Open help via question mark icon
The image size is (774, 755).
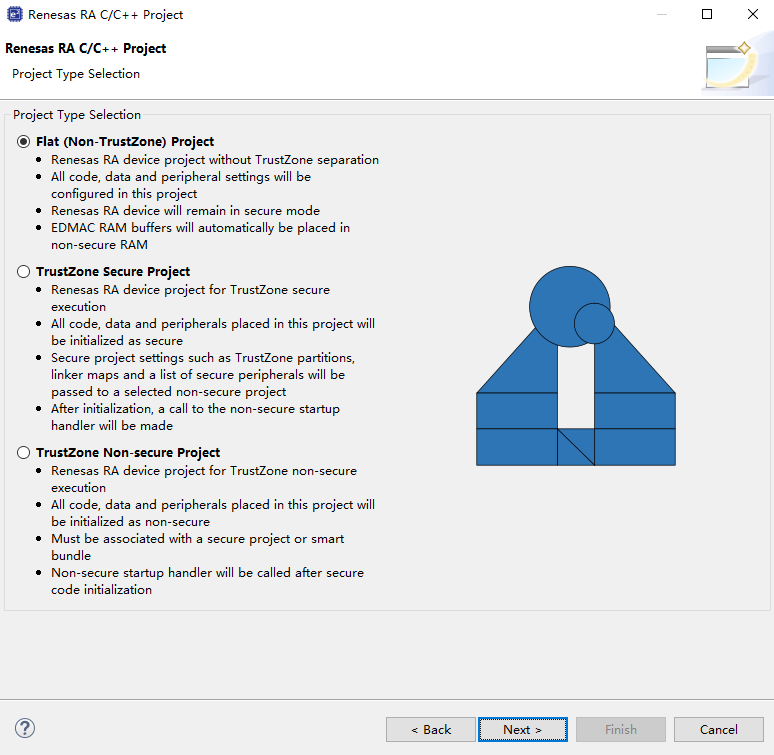[x=25, y=728]
